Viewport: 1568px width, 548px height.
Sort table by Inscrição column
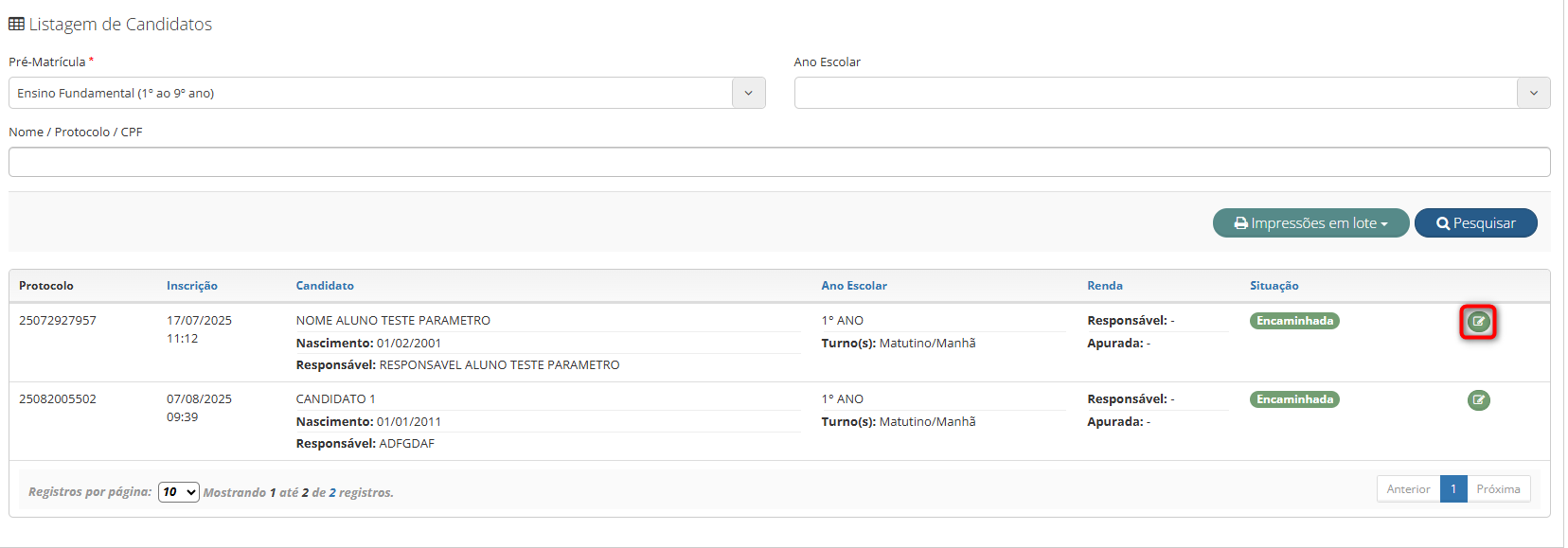(191, 286)
